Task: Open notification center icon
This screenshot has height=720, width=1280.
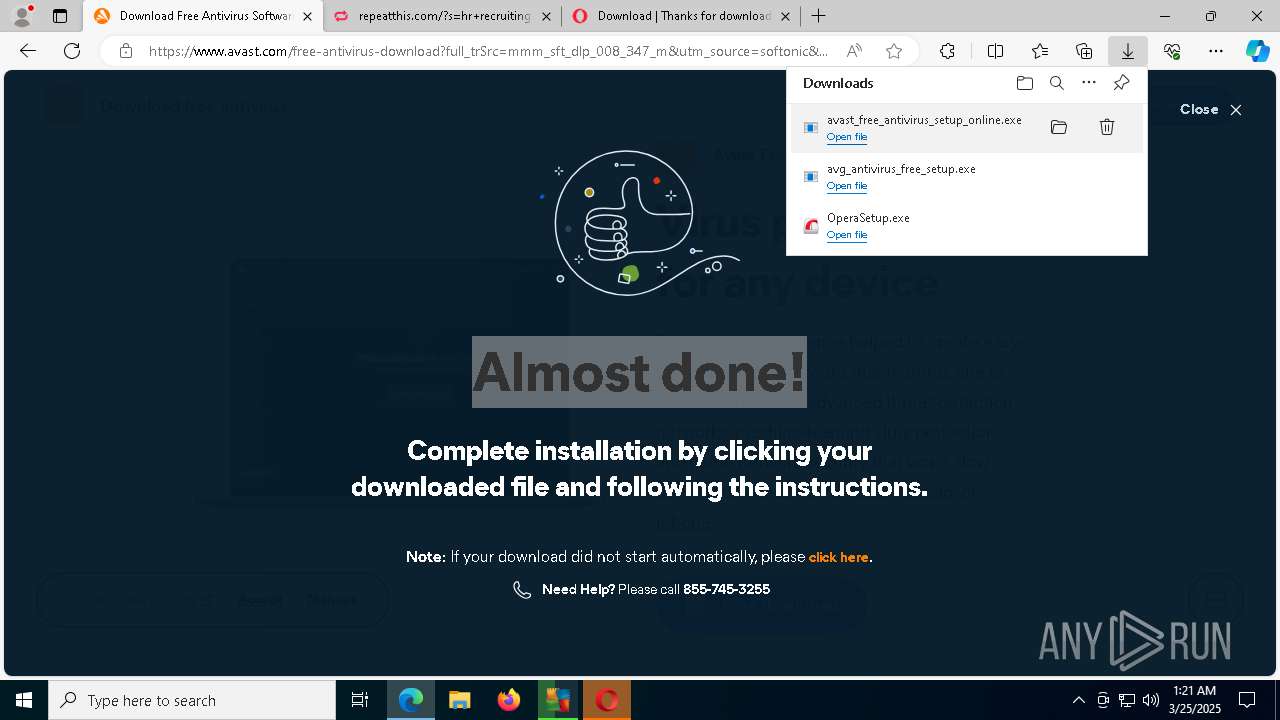Action: [1247, 700]
